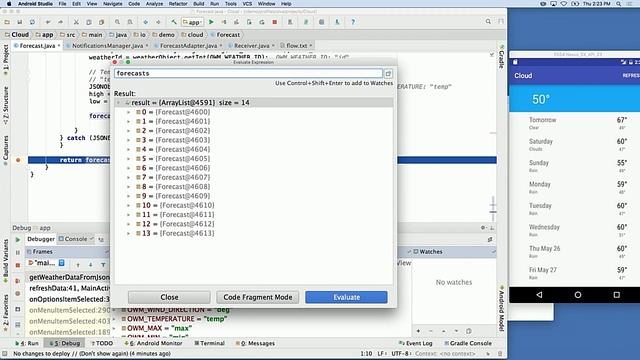Click expand expression field icon in Evaluate dialog
Image resolution: width=640 pixels, height=360 pixels.
click(x=388, y=73)
